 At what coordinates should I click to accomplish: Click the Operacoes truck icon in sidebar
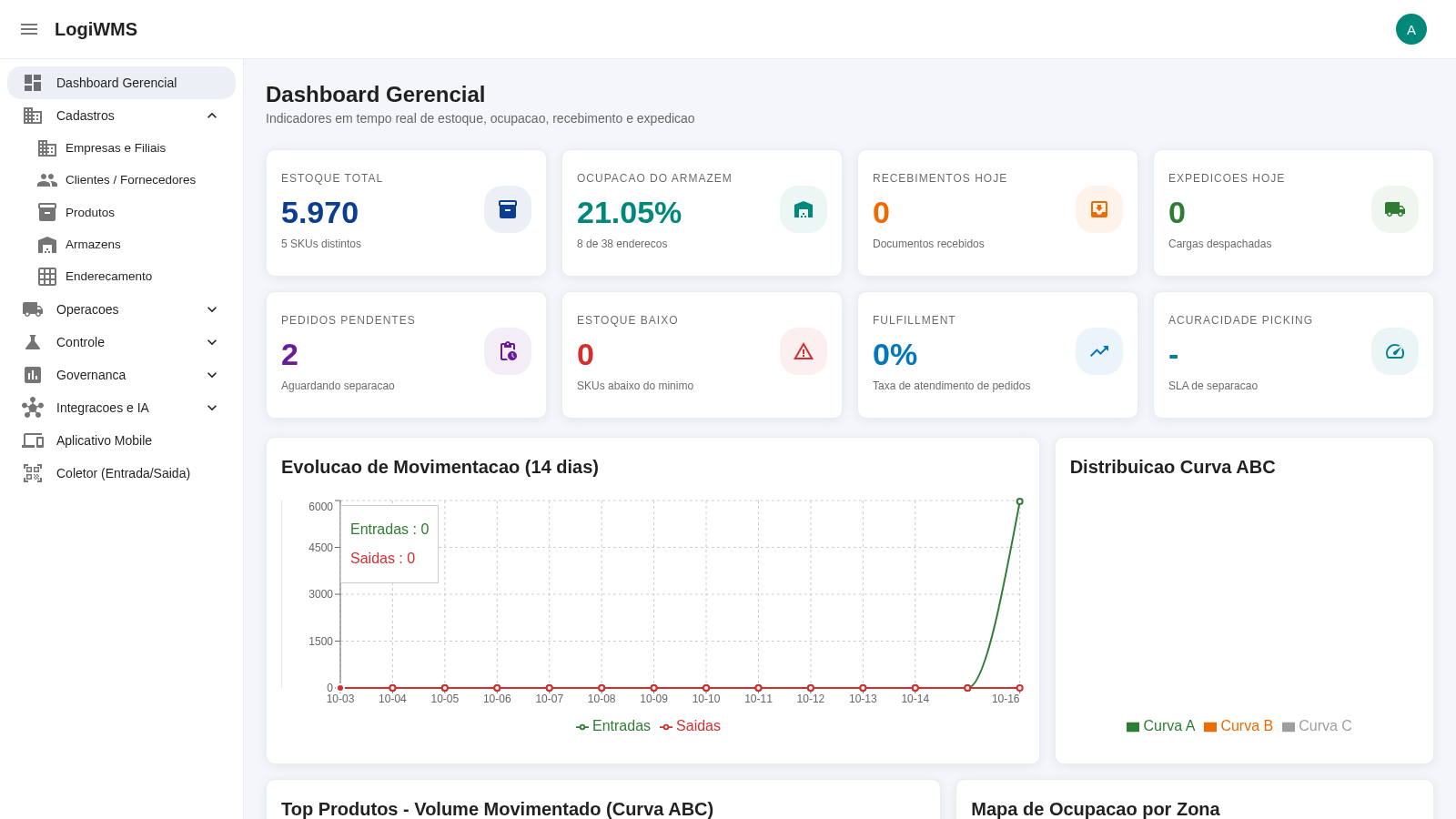coord(33,309)
